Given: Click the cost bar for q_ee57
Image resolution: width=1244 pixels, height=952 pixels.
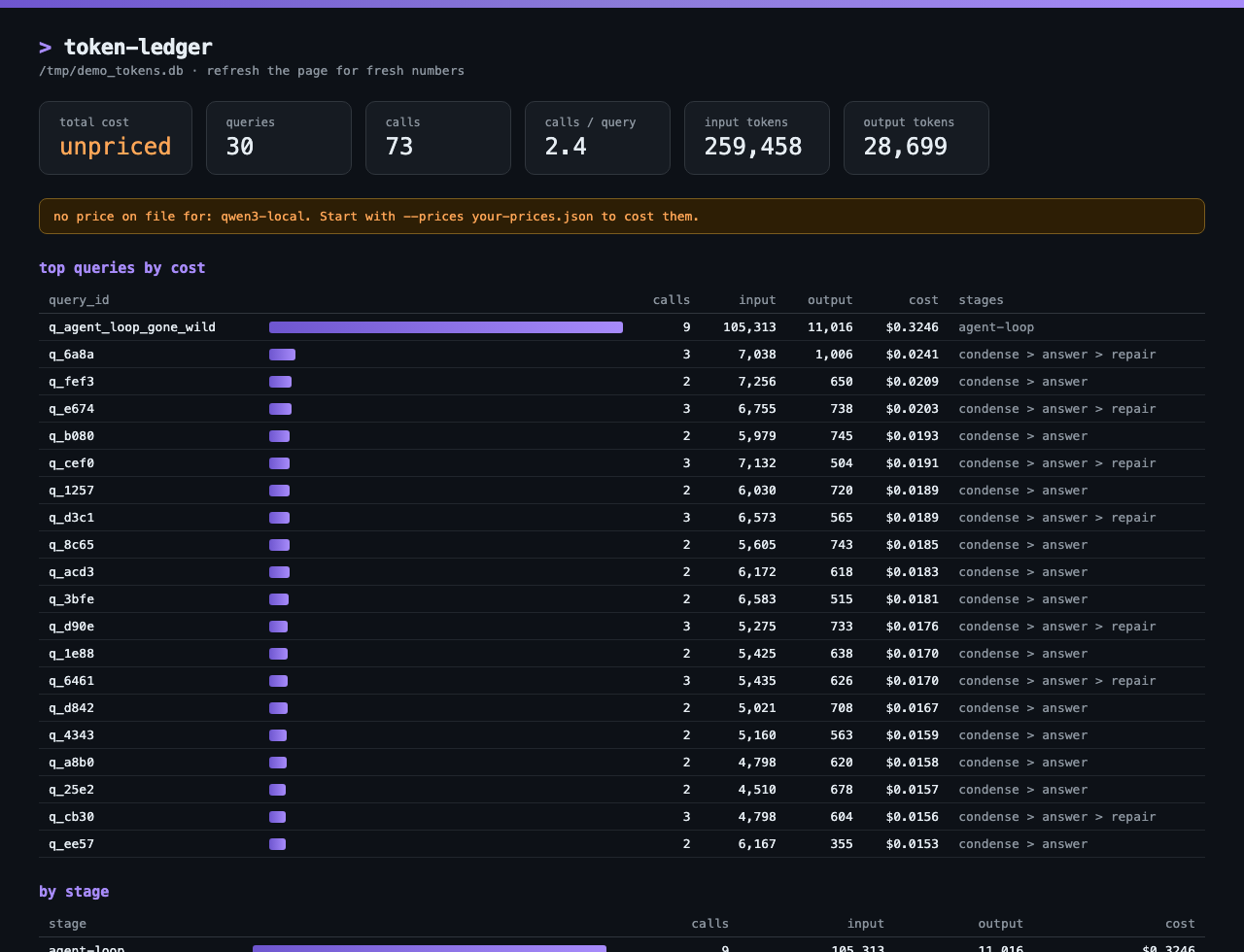Looking at the screenshot, I should [x=277, y=844].
